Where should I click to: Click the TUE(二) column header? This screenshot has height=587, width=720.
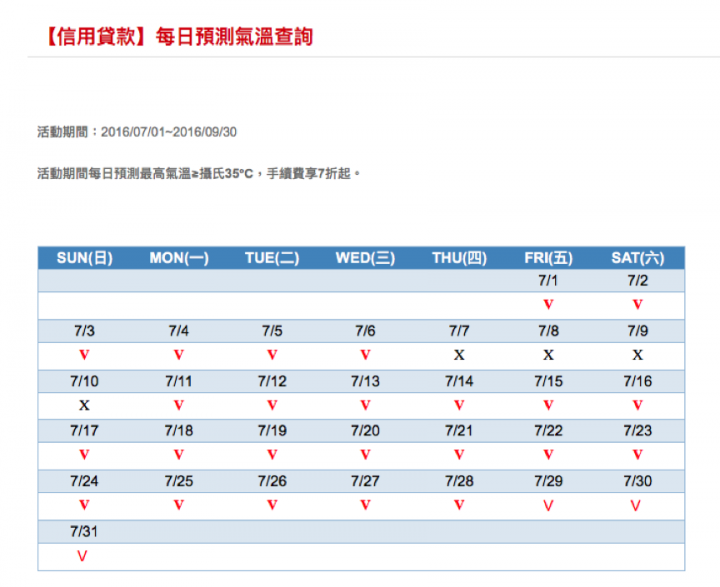pyautogui.click(x=272, y=258)
